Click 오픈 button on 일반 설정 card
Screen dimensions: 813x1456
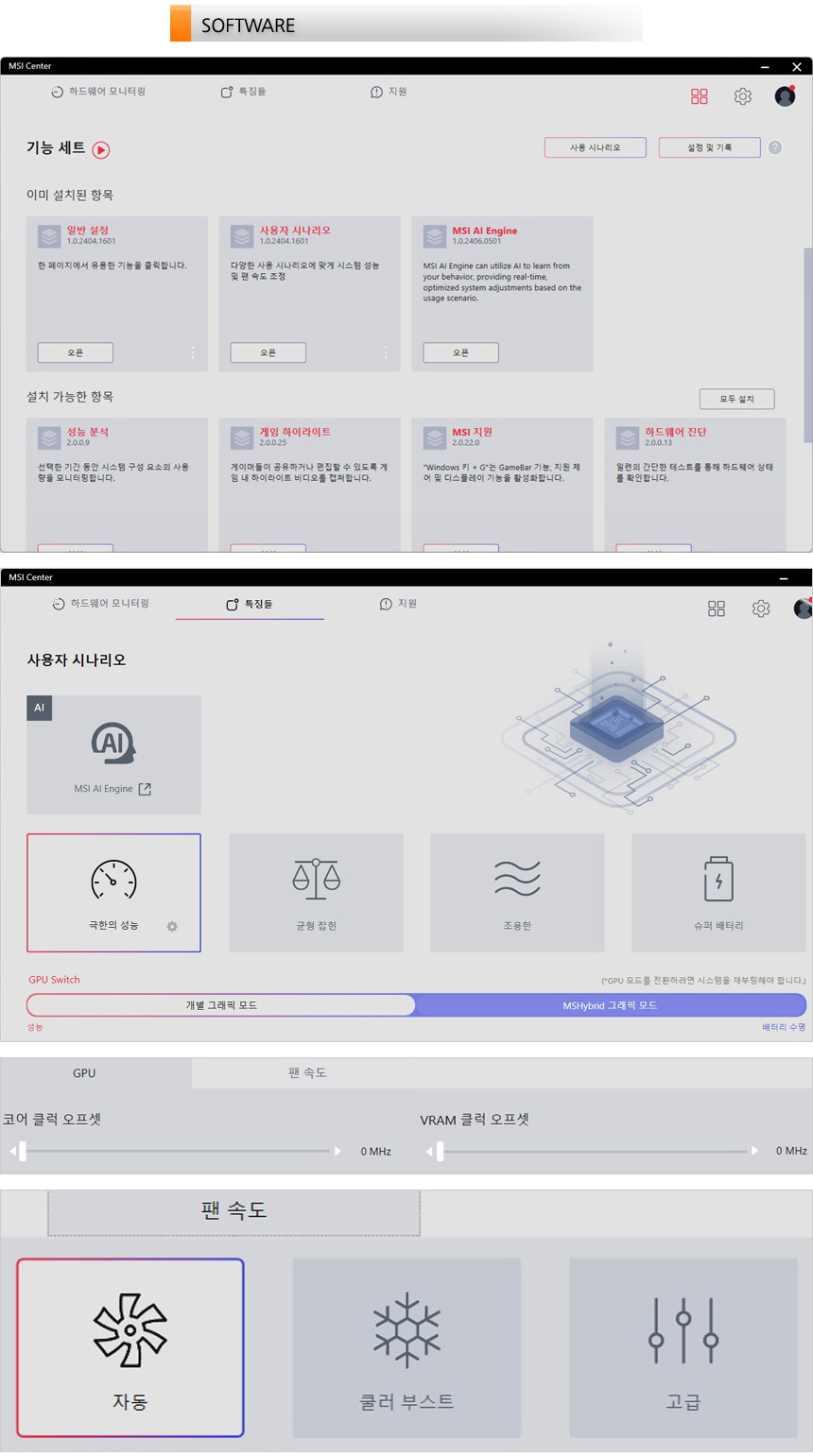[76, 352]
